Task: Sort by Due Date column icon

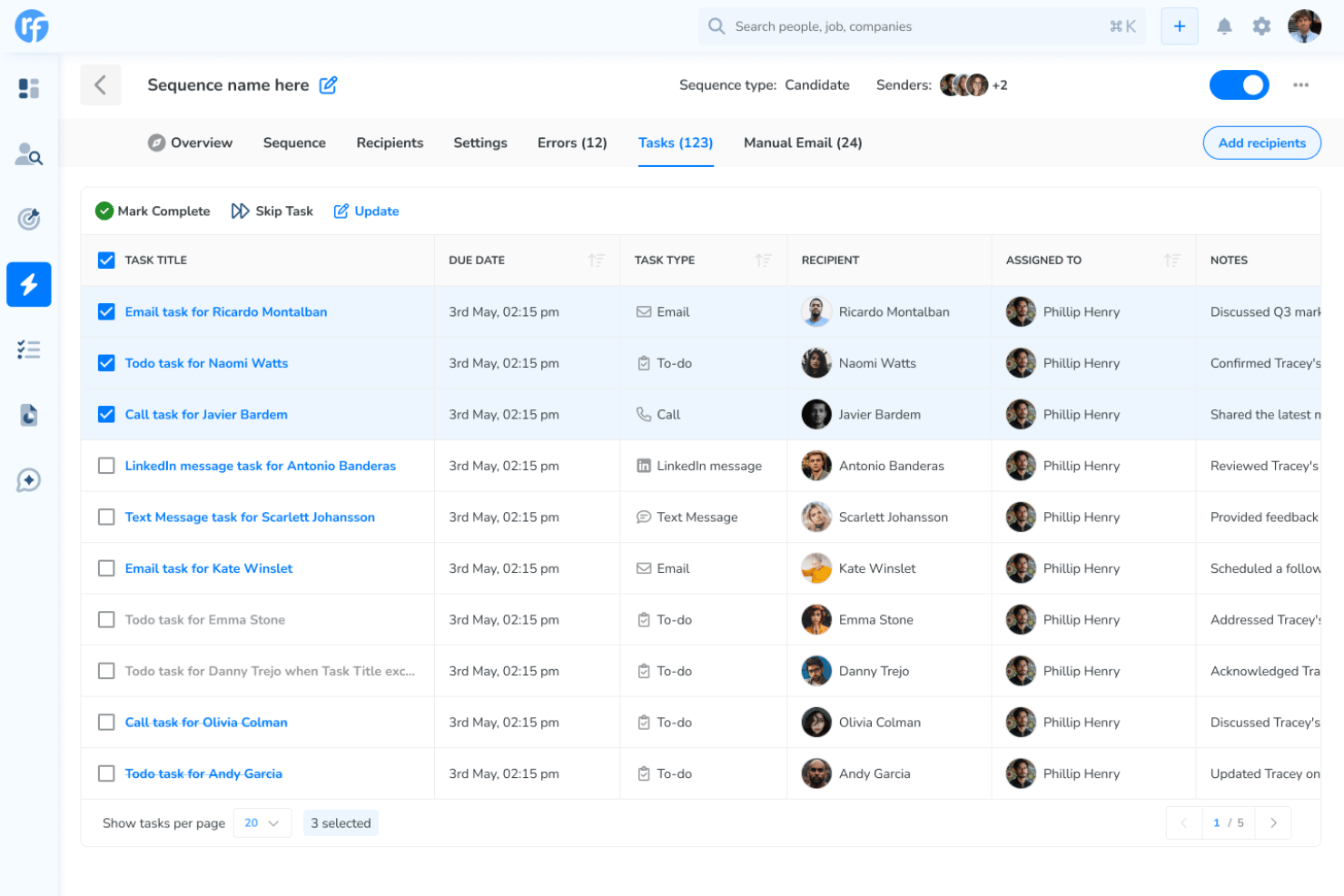Action: coord(597,261)
